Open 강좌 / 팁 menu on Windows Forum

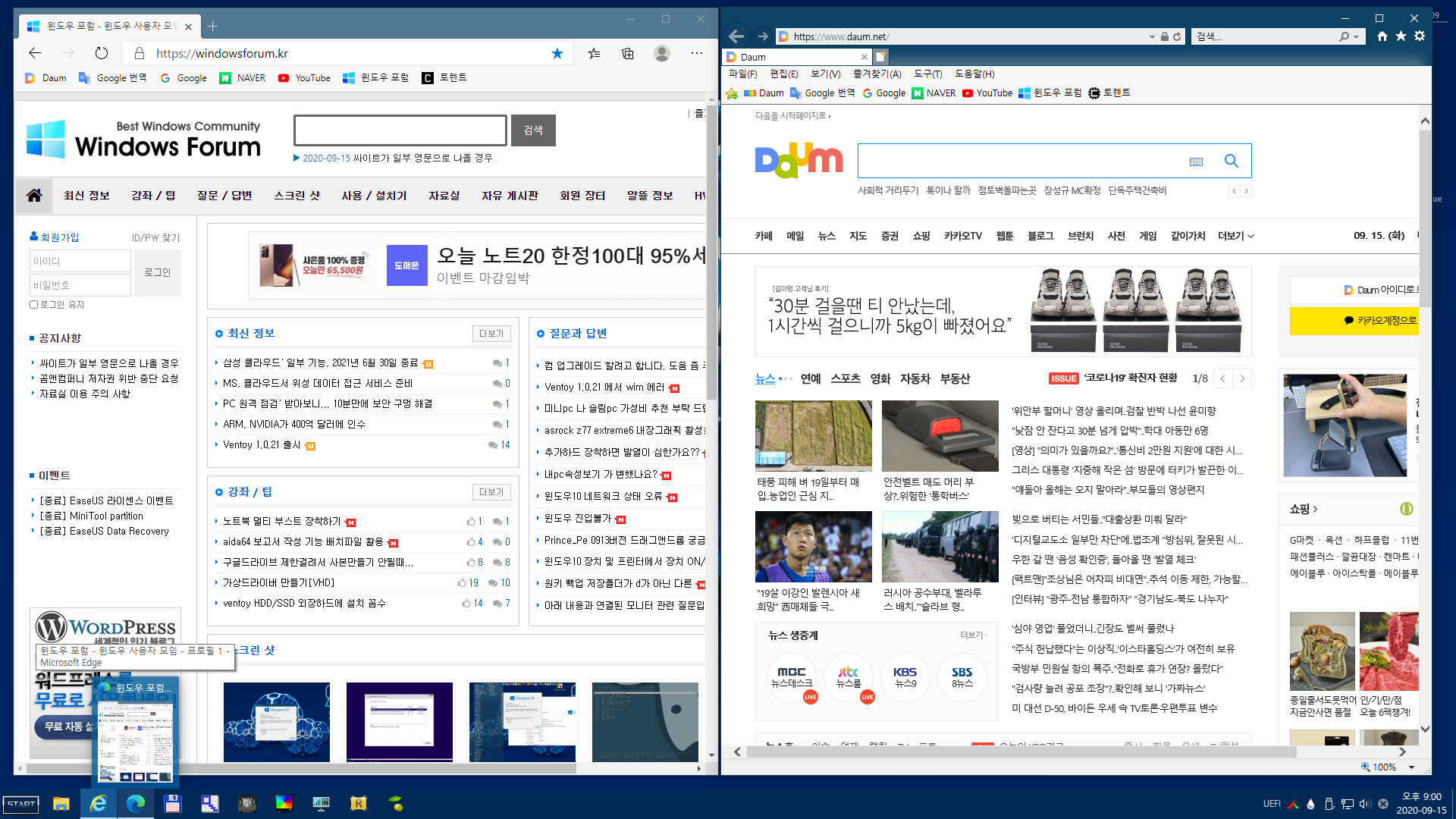pyautogui.click(x=153, y=196)
